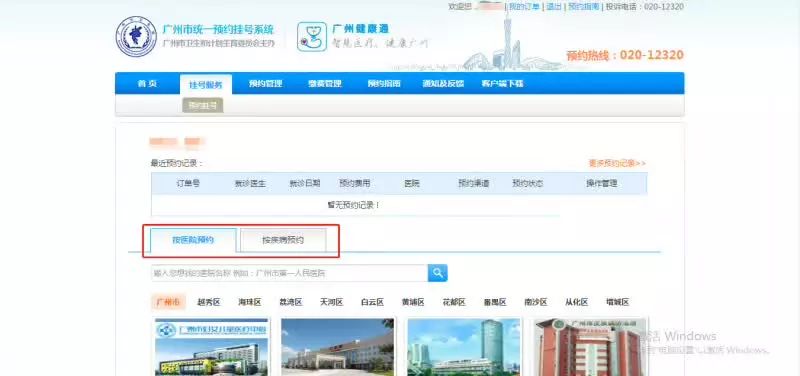800x376 pixels.
Task: Open the 广州市妇女儿童医疗中心 hospital thumbnail
Action: 211,347
